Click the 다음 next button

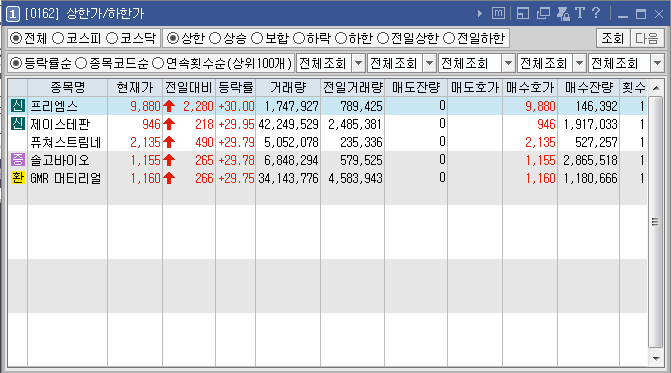[647, 38]
